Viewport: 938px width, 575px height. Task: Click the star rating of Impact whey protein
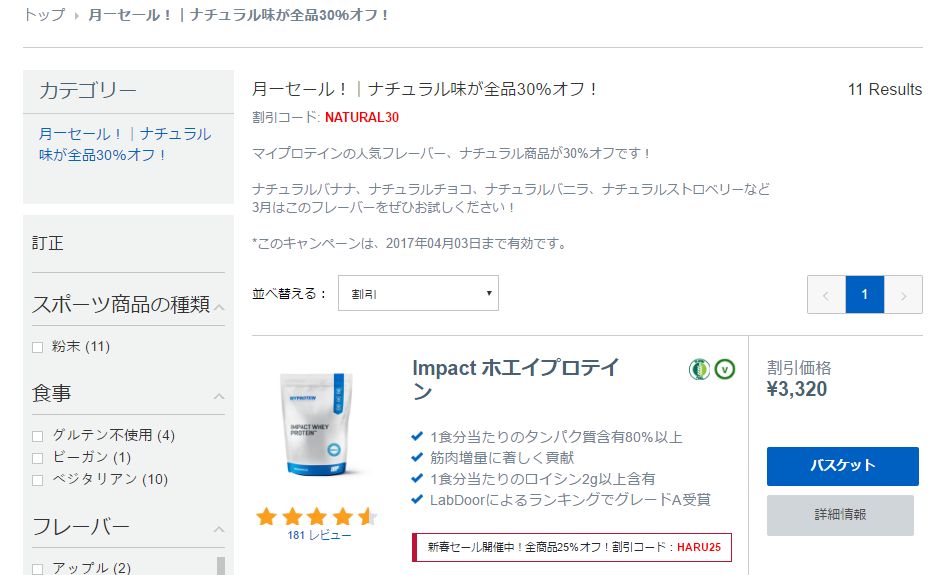coord(316,516)
